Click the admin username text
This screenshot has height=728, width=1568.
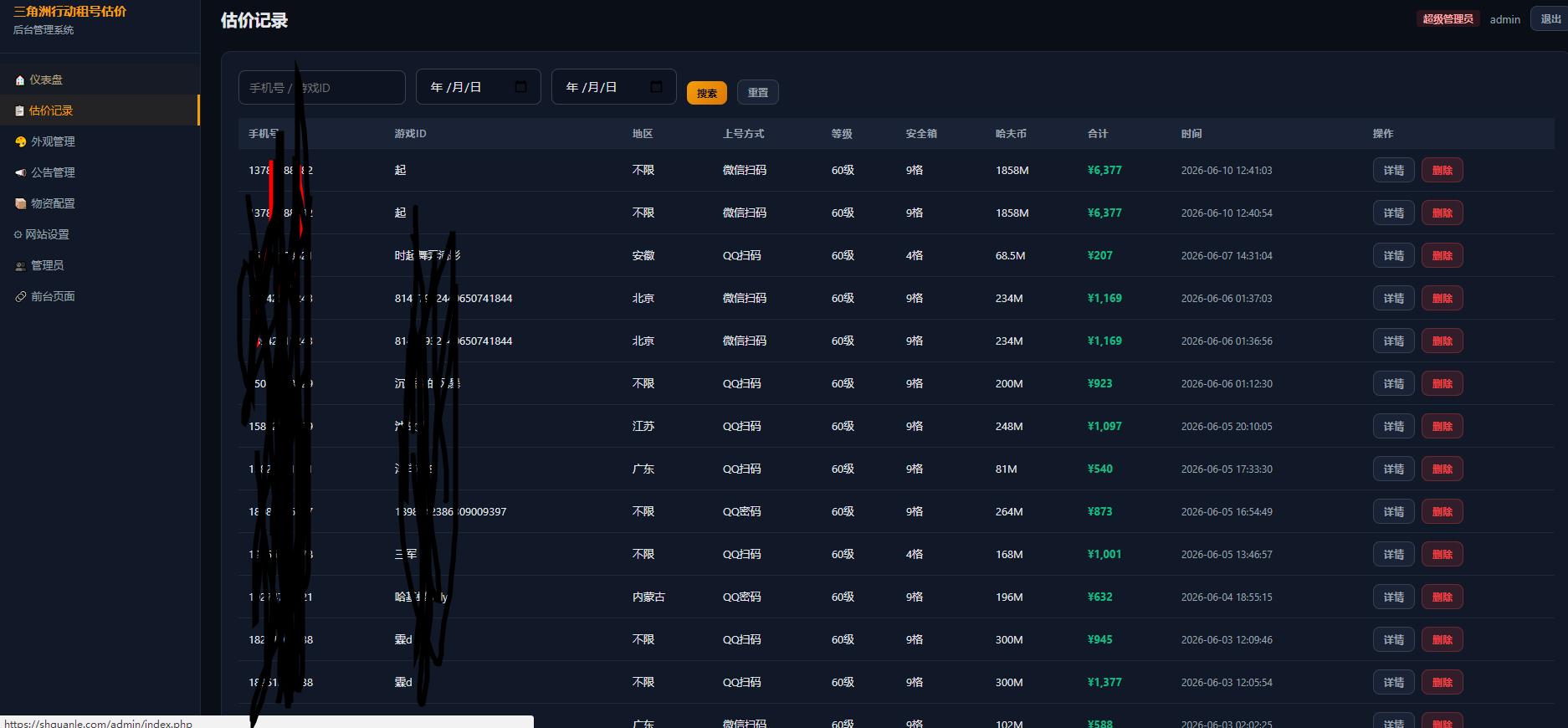tap(1504, 19)
